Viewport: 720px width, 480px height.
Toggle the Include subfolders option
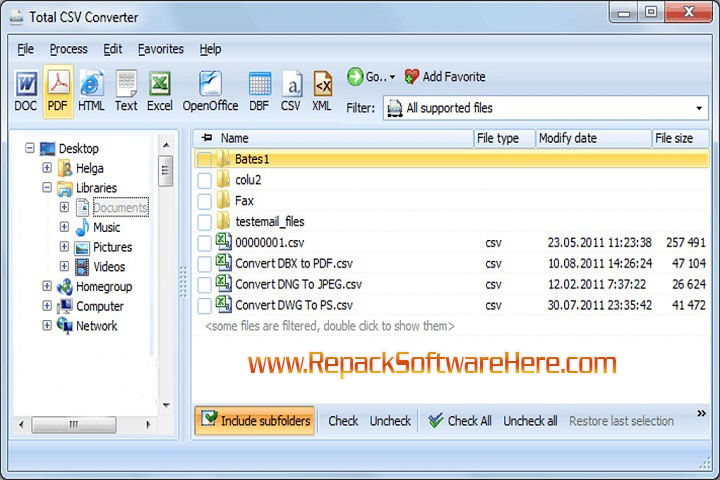(x=255, y=420)
